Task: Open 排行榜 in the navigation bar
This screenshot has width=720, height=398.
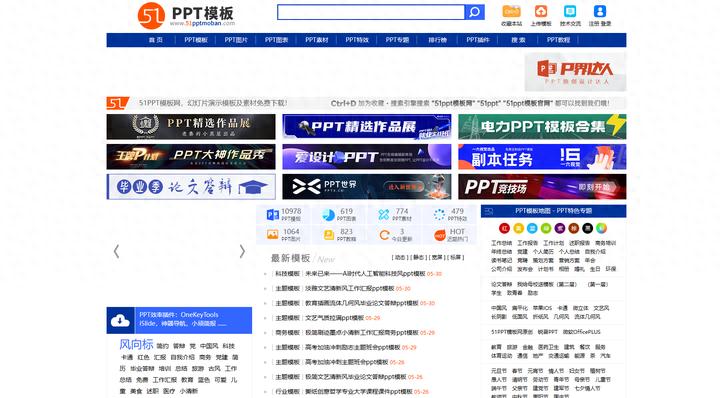Action: (438, 40)
